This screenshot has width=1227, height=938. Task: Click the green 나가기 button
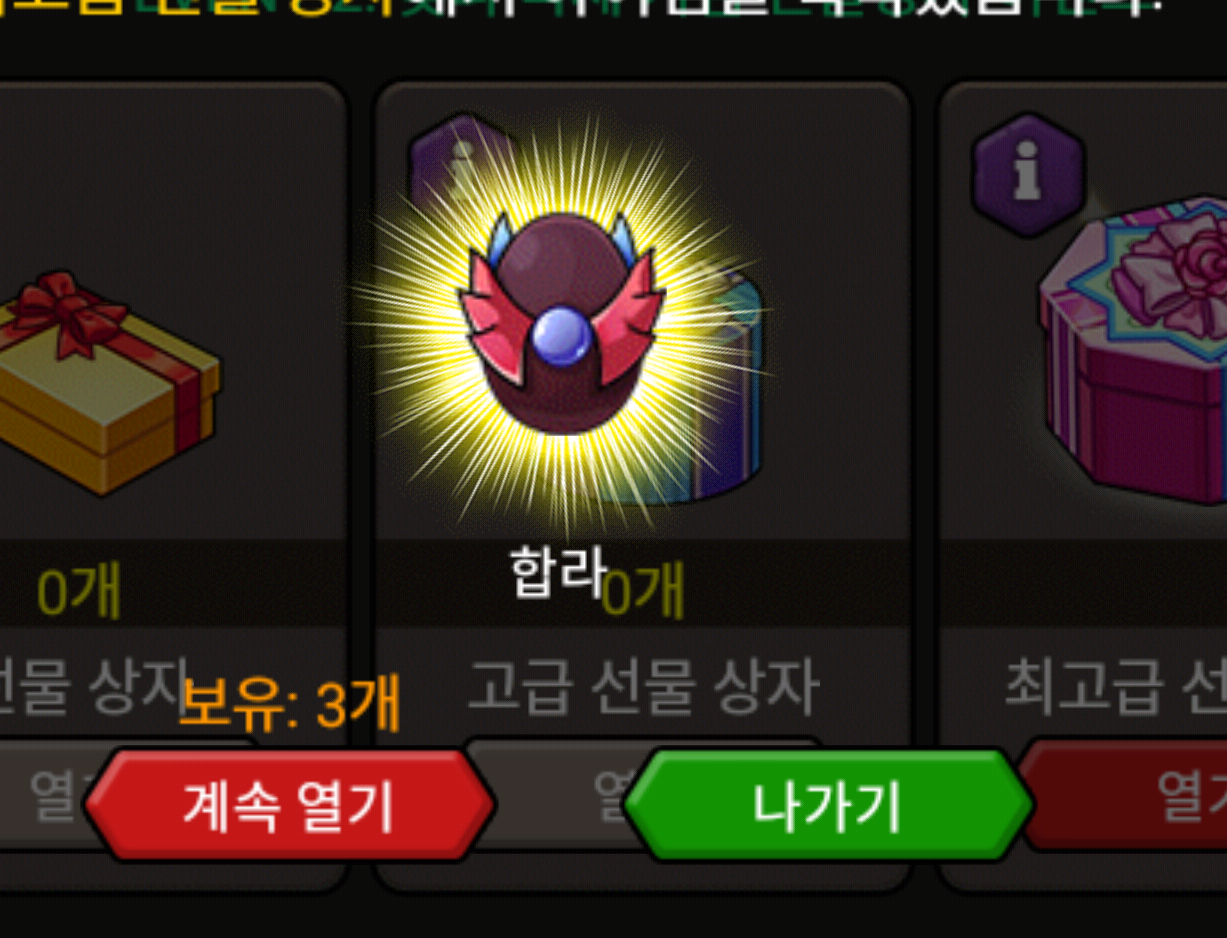827,805
